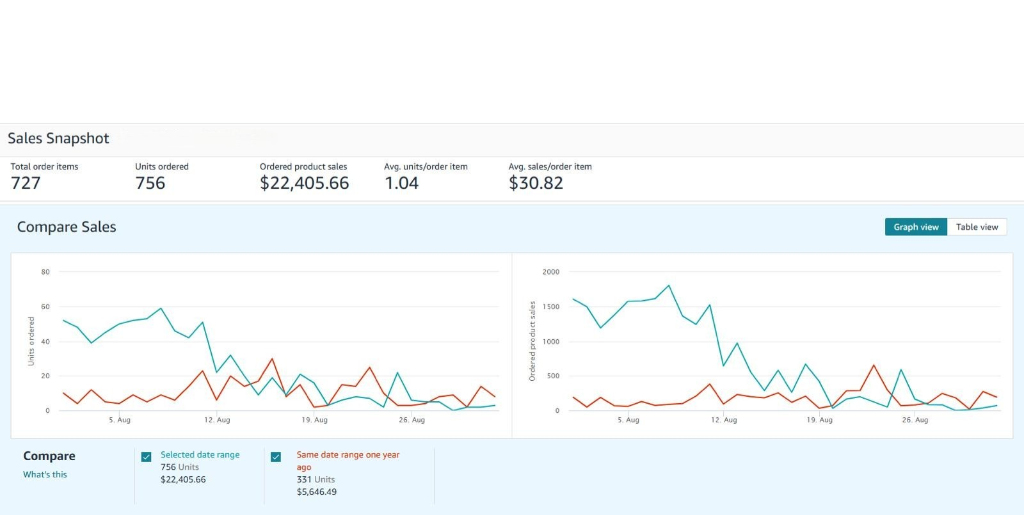Toggle Same date range one year ago checkbox
Screen dimensions: 1024x515
coord(276,457)
